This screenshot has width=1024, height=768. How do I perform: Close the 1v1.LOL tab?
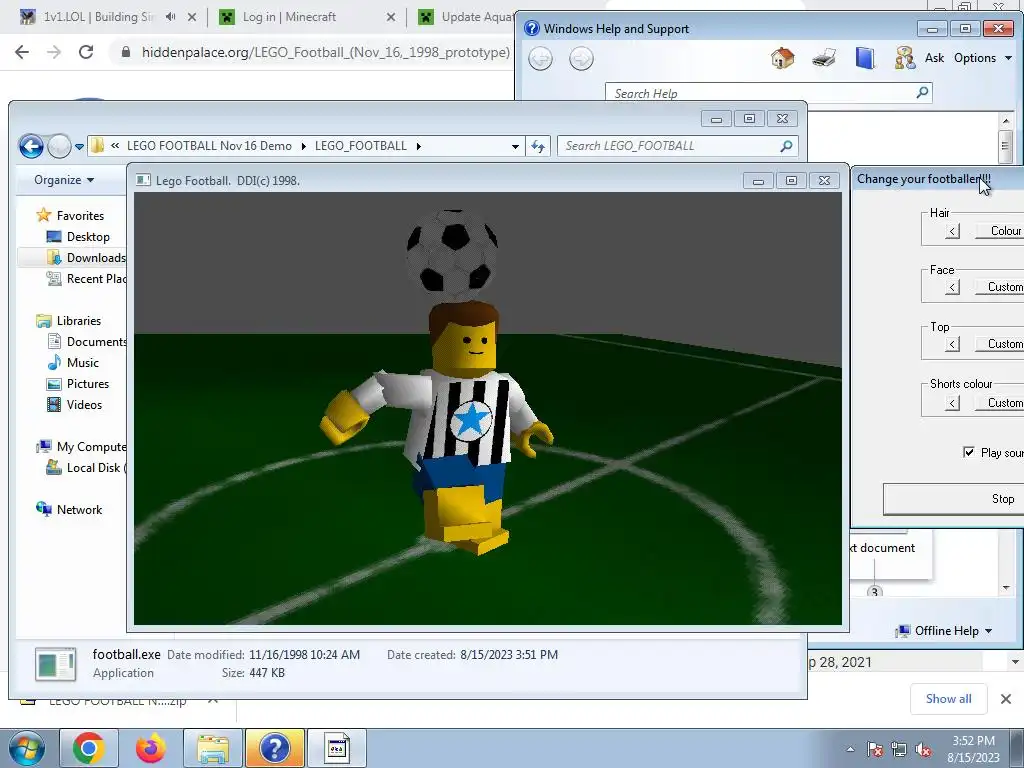[192, 18]
